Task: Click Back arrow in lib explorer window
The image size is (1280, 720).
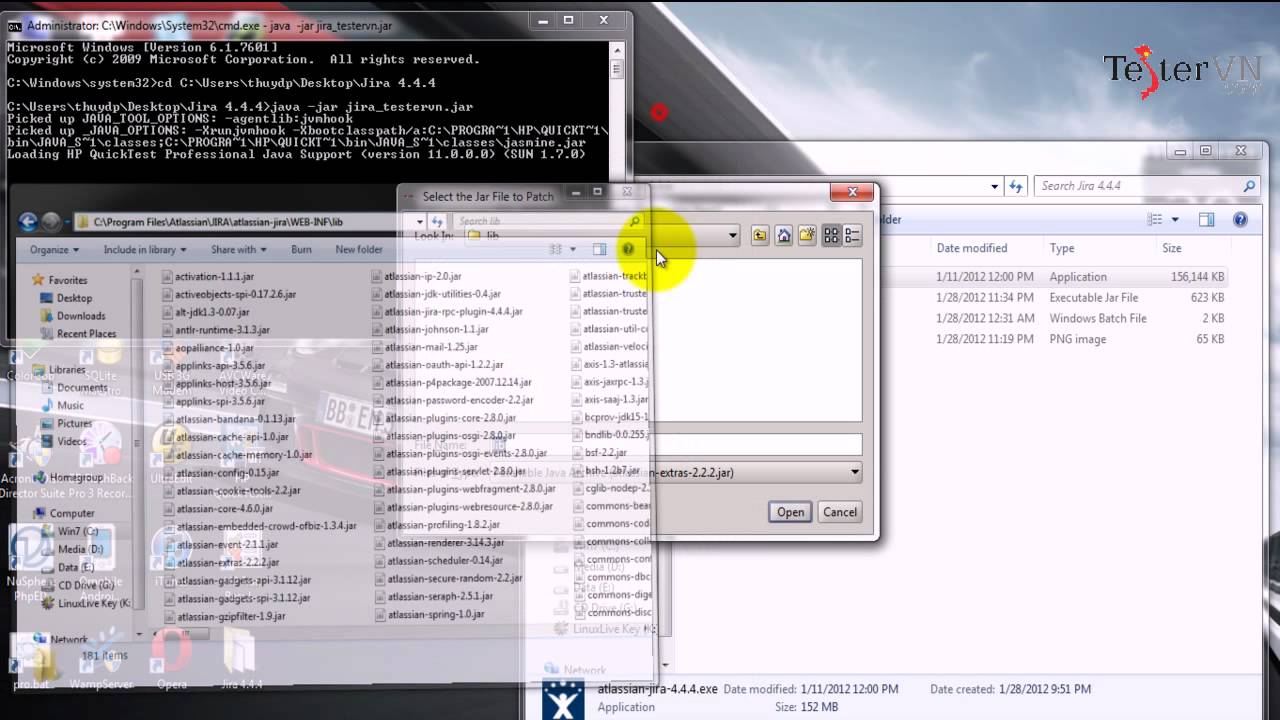Action: 28,222
